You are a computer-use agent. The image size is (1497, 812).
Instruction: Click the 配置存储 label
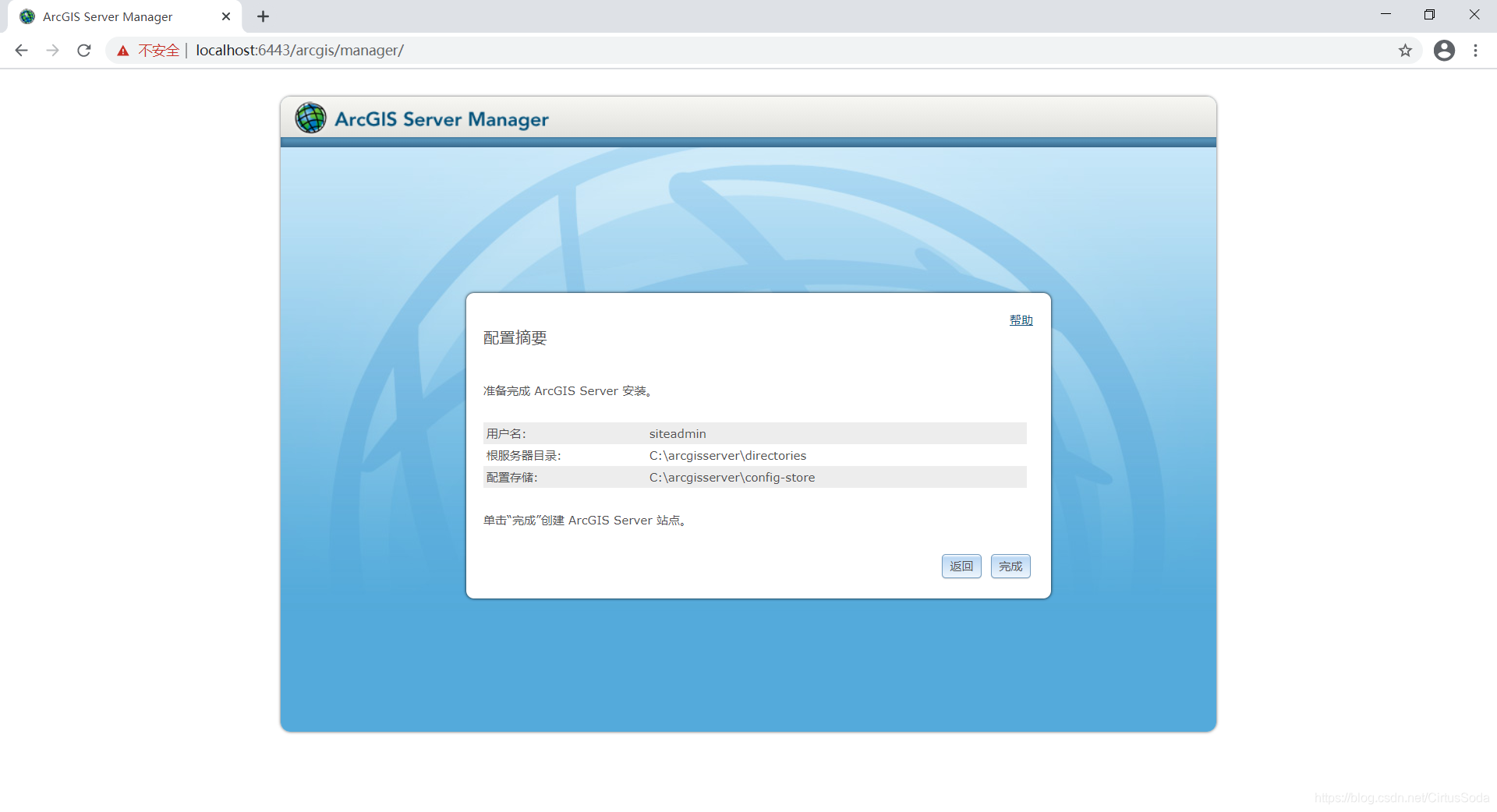[511, 478]
